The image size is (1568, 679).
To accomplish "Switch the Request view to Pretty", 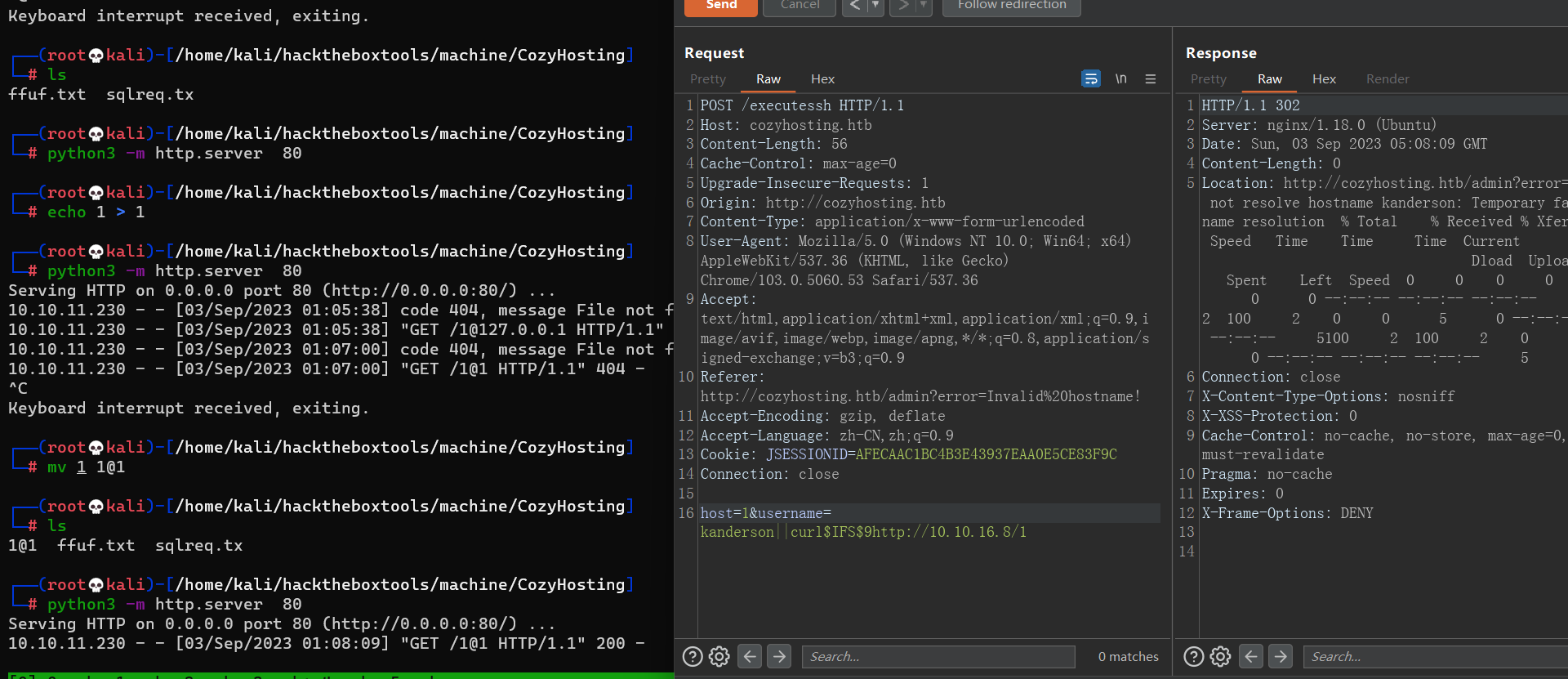I will (708, 79).
